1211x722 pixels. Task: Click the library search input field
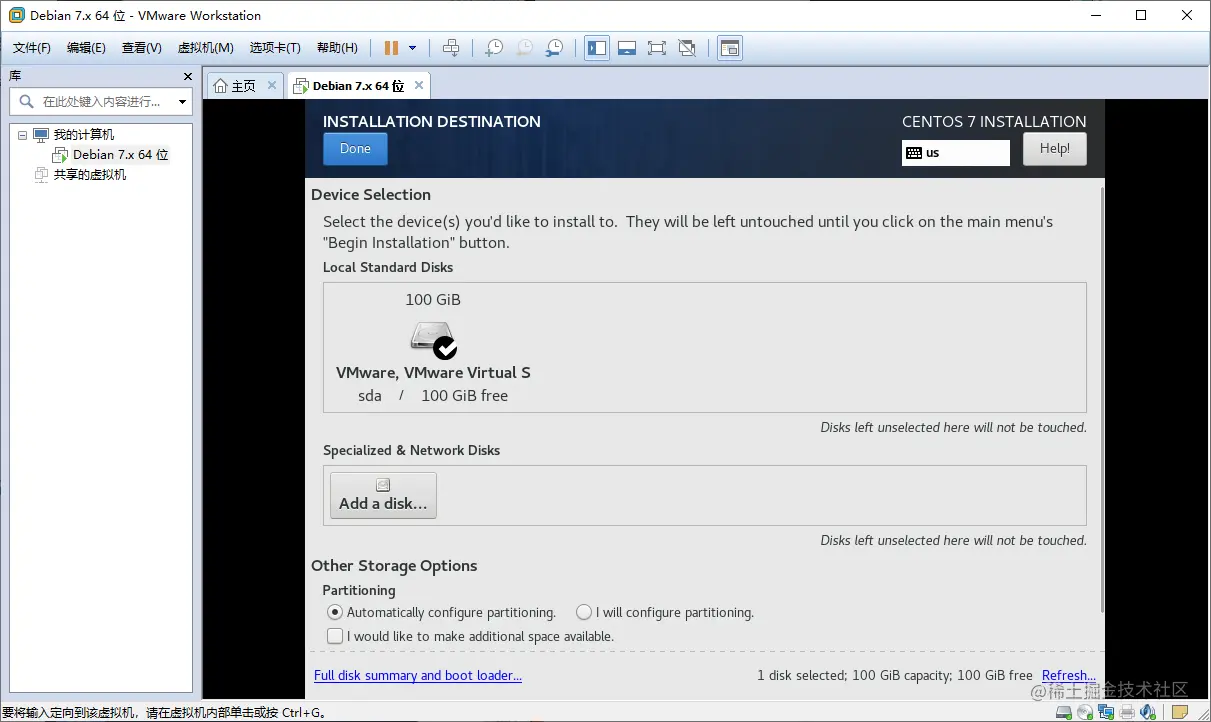click(x=100, y=102)
